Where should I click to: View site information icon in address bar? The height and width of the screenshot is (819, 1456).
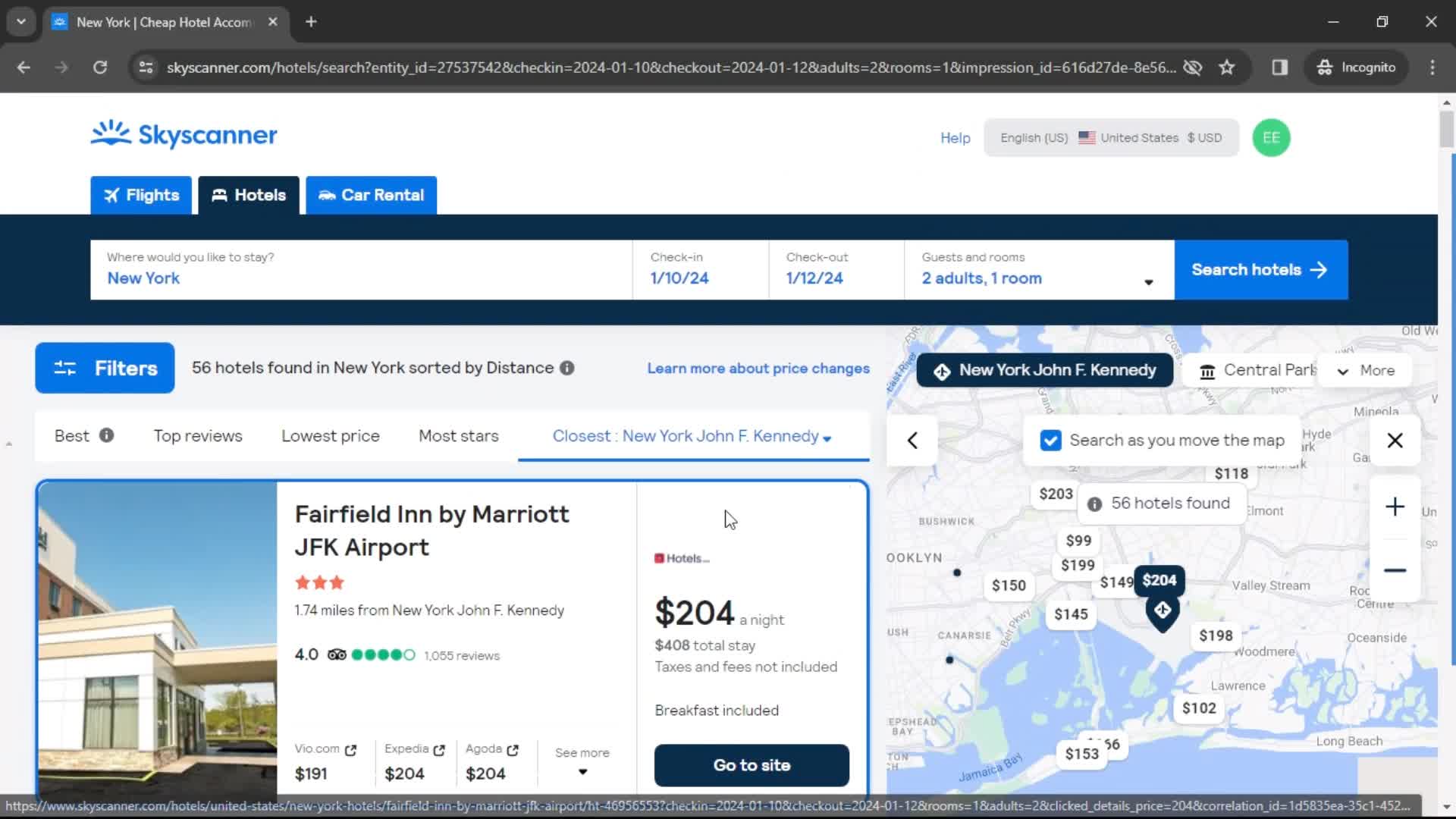146,67
